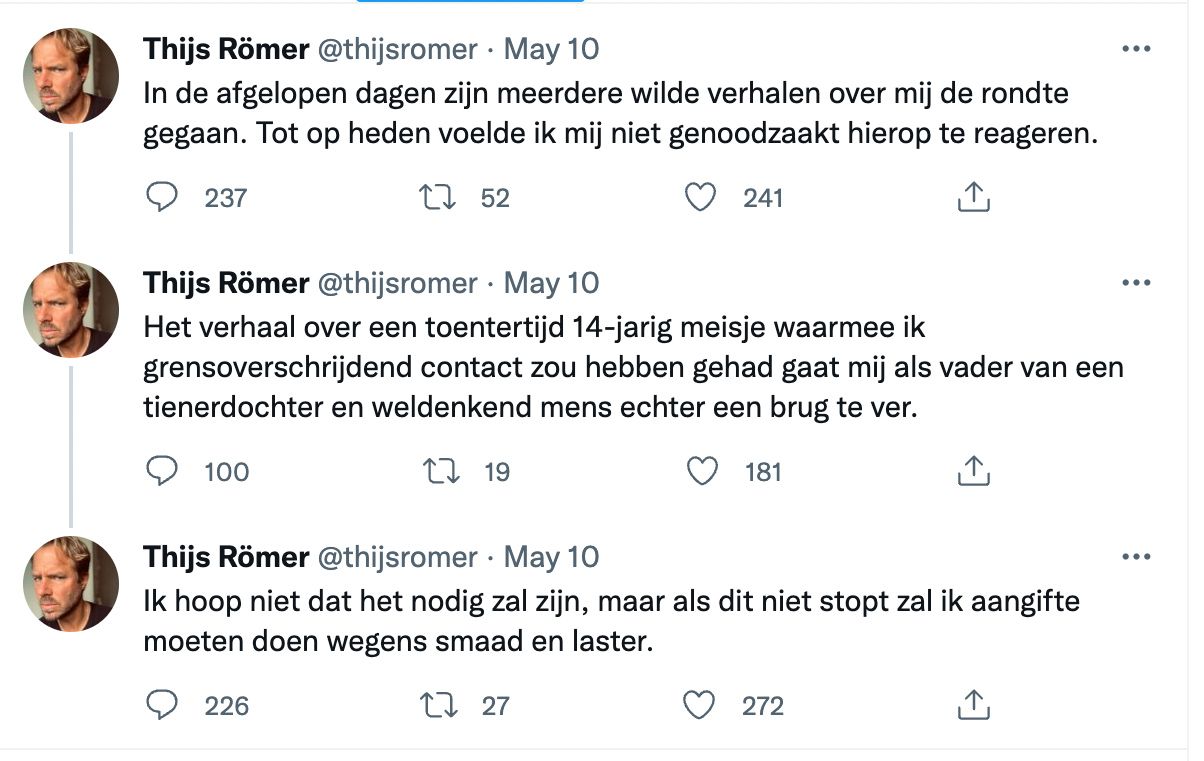The image size is (1204, 761).
Task: Like the tweet mentioning the 14-jarig meisje
Action: coord(701,471)
